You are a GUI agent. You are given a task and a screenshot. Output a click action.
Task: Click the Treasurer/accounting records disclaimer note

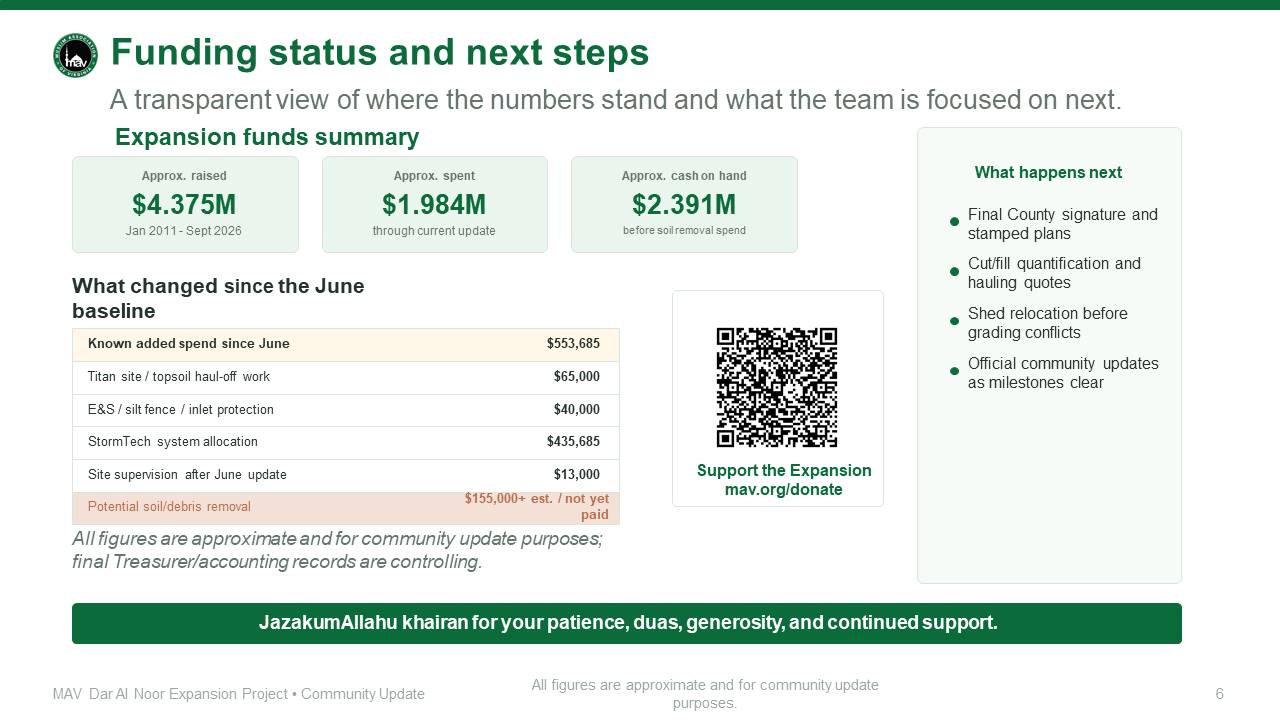(x=338, y=551)
